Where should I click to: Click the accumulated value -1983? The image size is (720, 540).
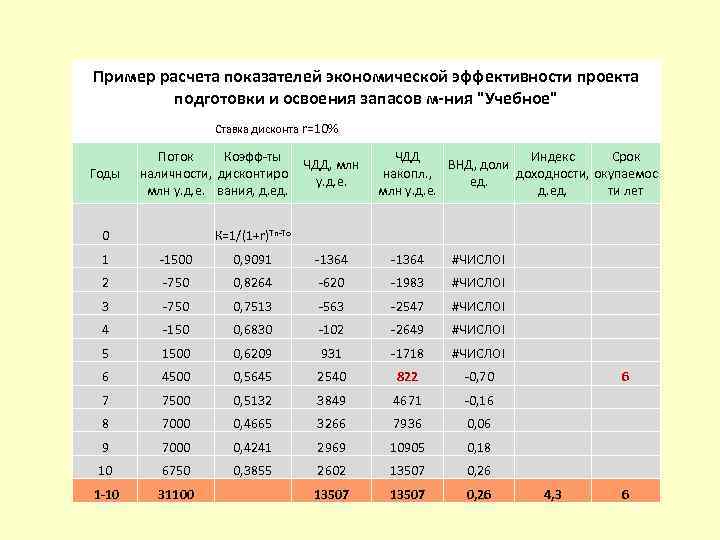tap(407, 282)
